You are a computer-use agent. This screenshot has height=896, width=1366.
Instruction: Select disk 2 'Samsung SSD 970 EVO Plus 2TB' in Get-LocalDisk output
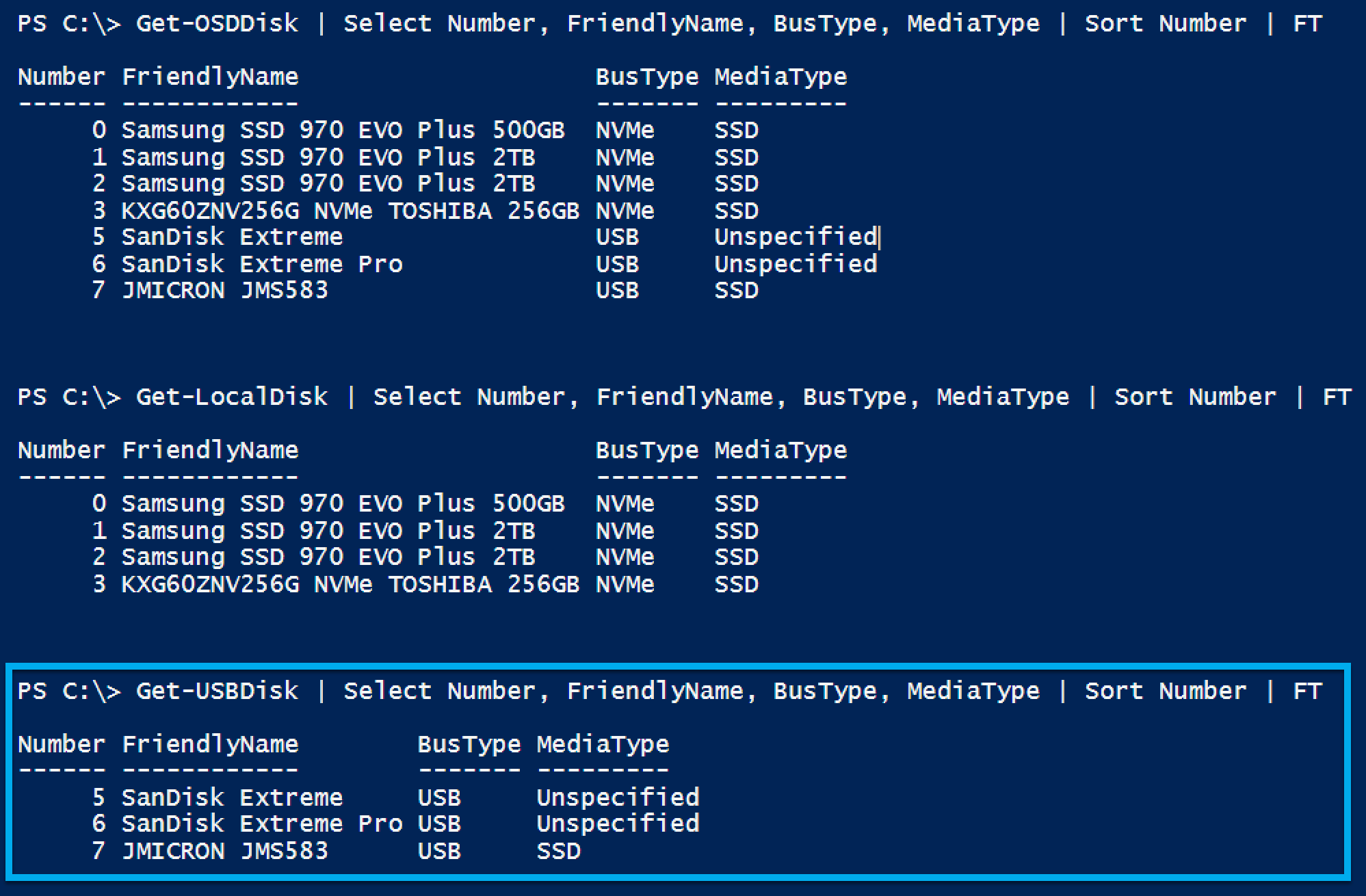pyautogui.click(x=328, y=557)
